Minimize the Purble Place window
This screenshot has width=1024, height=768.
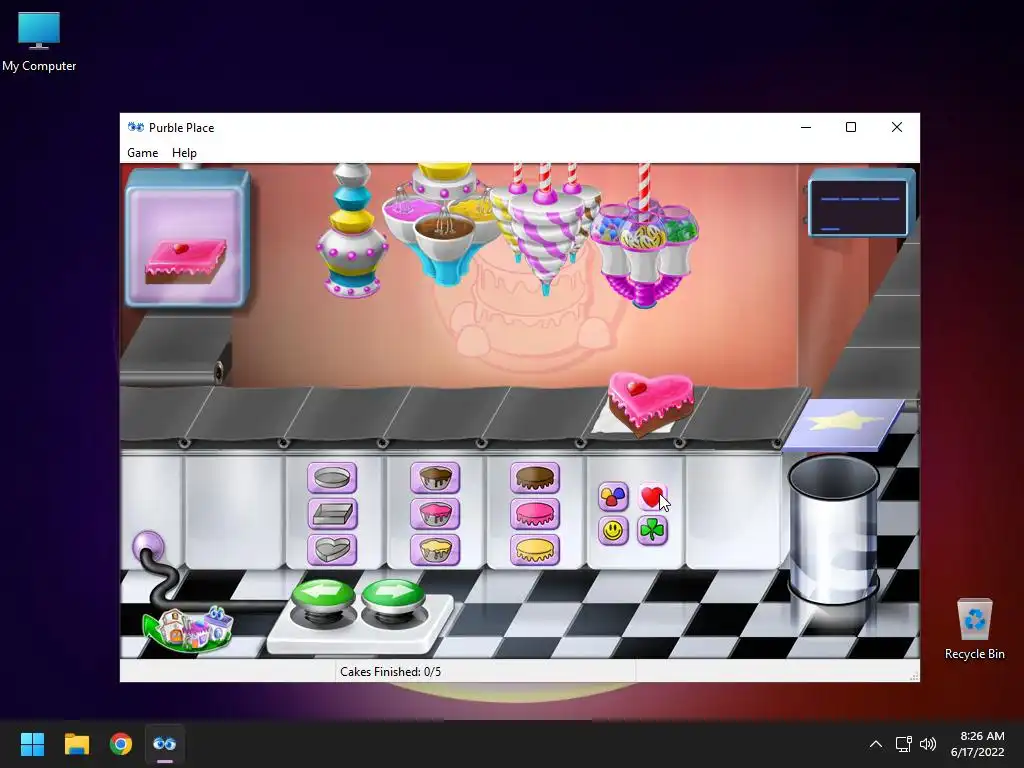(806, 127)
